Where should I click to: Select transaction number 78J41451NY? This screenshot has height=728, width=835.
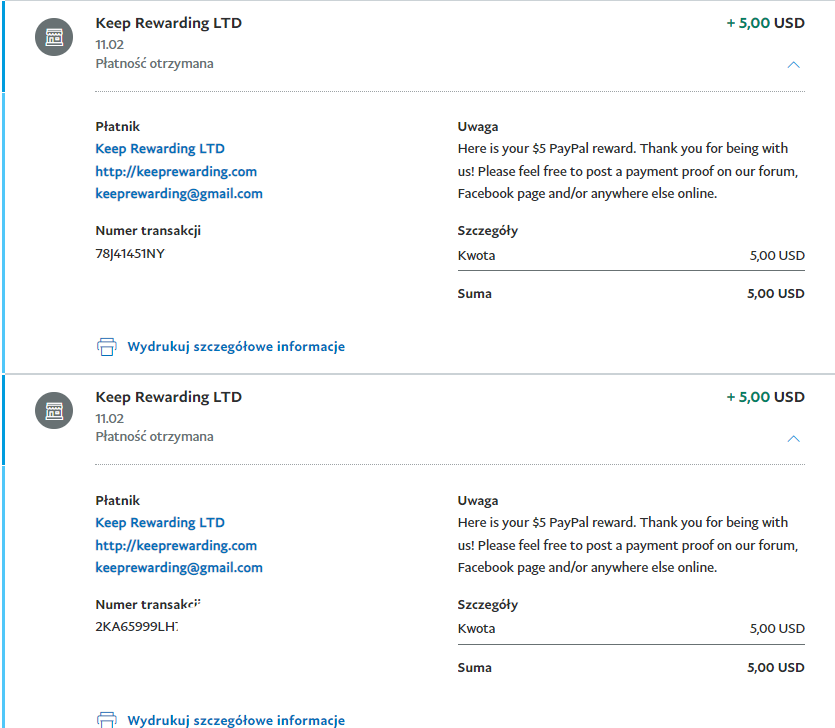coord(130,254)
